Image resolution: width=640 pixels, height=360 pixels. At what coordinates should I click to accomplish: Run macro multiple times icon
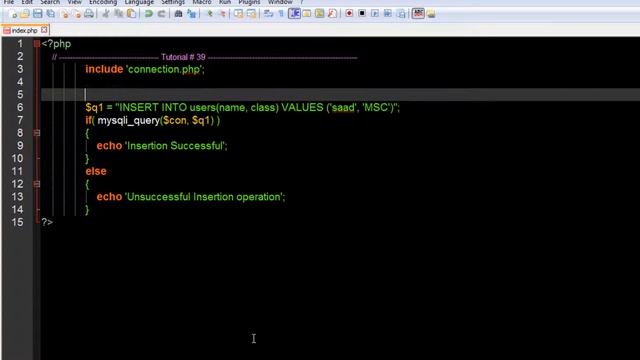tap(388, 14)
